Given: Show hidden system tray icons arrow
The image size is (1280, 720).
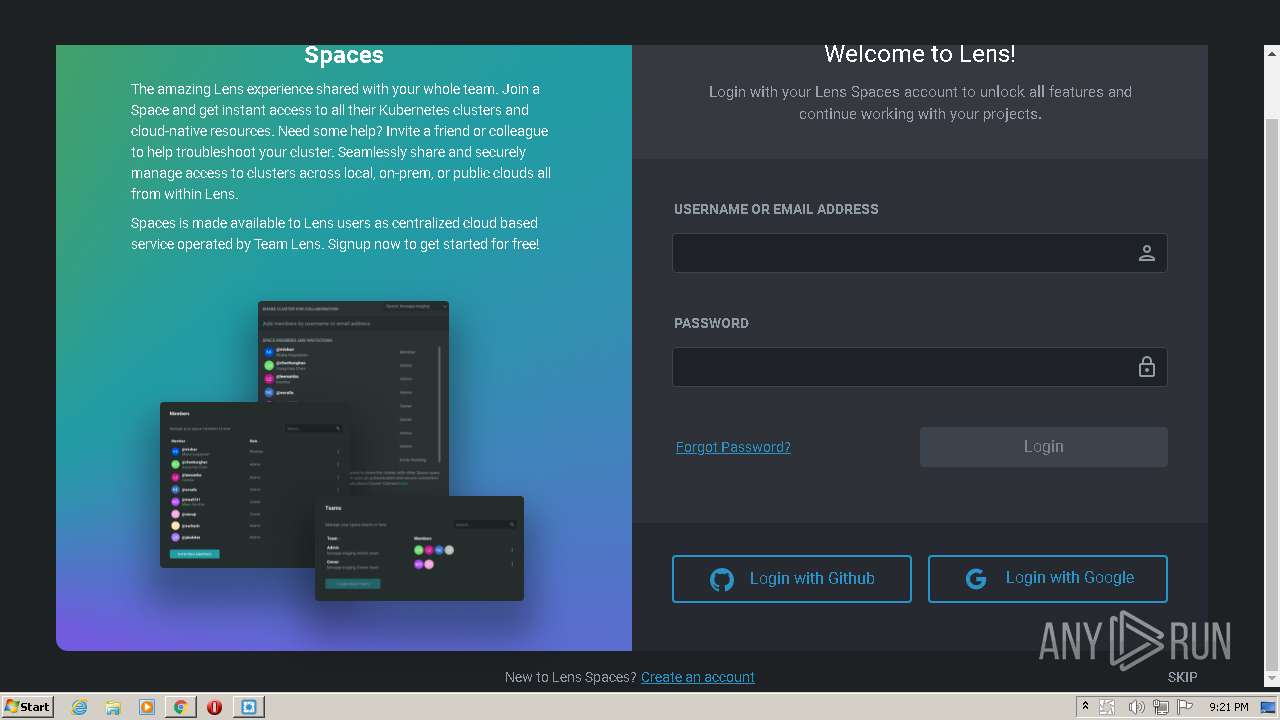Looking at the screenshot, I should (1085, 706).
